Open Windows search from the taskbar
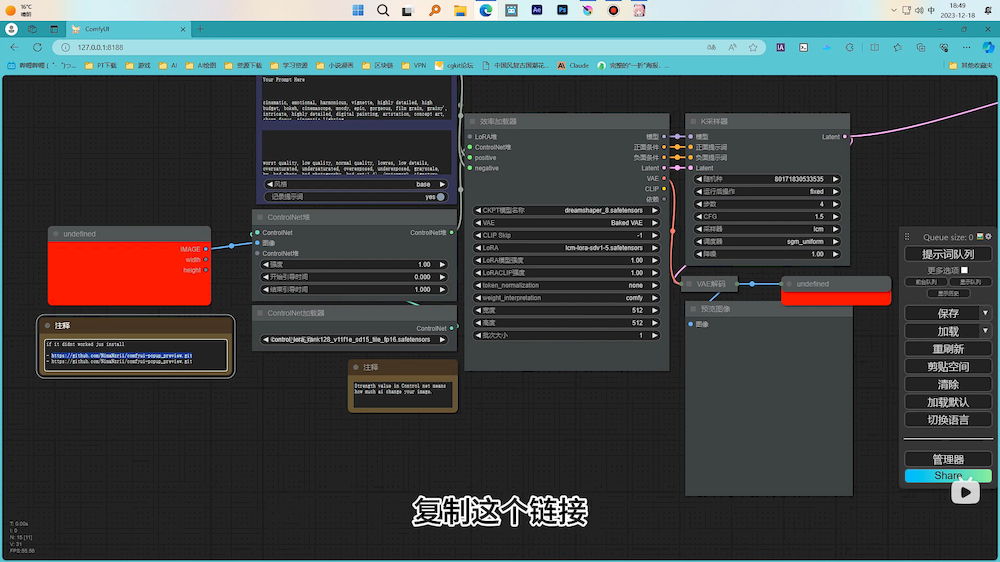The image size is (1000, 562). pos(383,10)
